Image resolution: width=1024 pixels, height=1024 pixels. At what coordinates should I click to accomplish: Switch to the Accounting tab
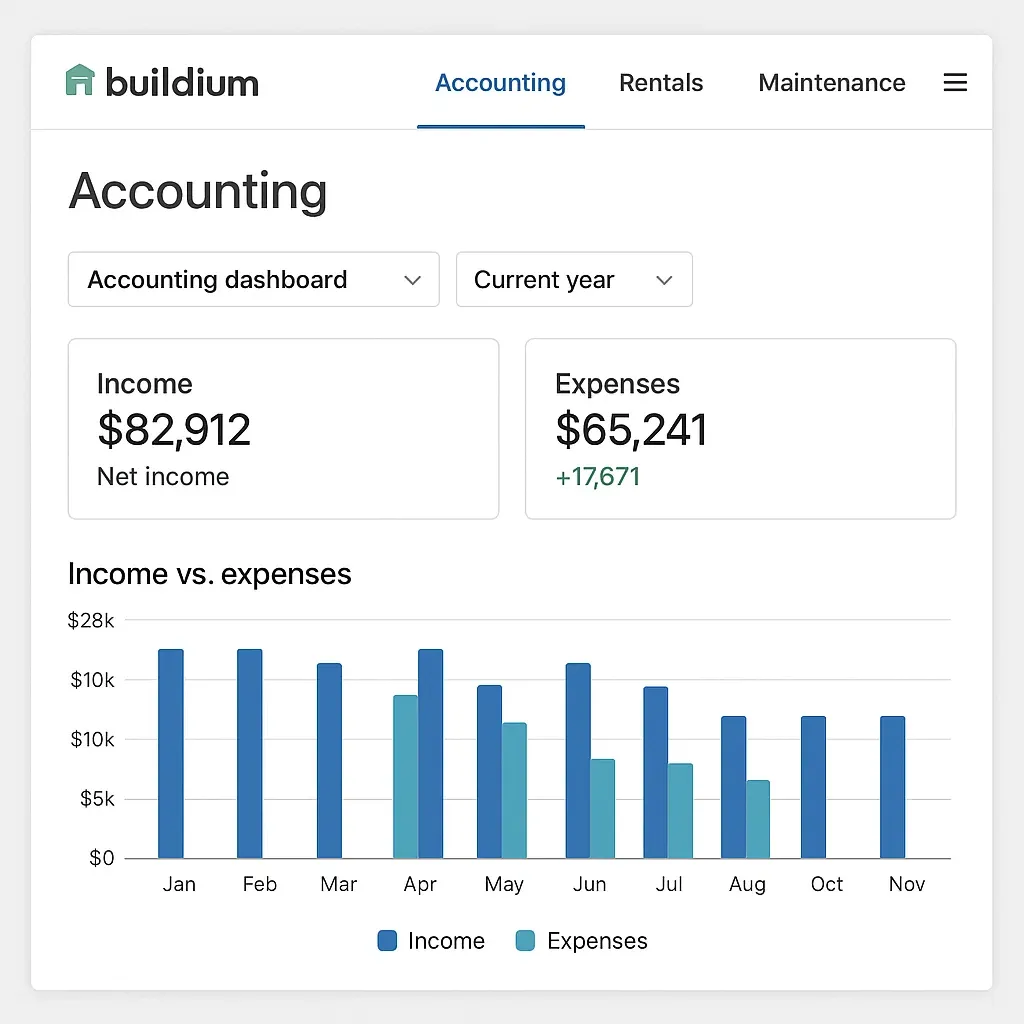500,83
